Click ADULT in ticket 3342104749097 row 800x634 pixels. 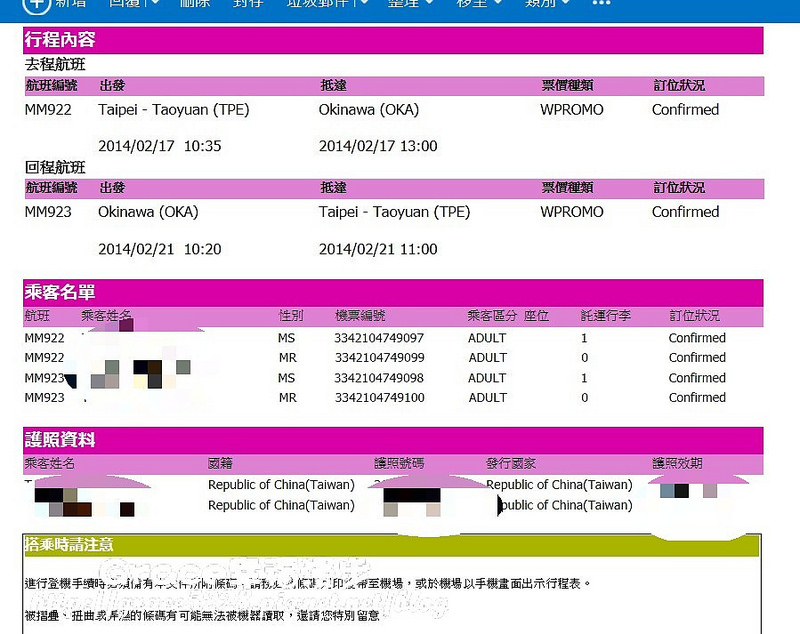click(x=487, y=338)
